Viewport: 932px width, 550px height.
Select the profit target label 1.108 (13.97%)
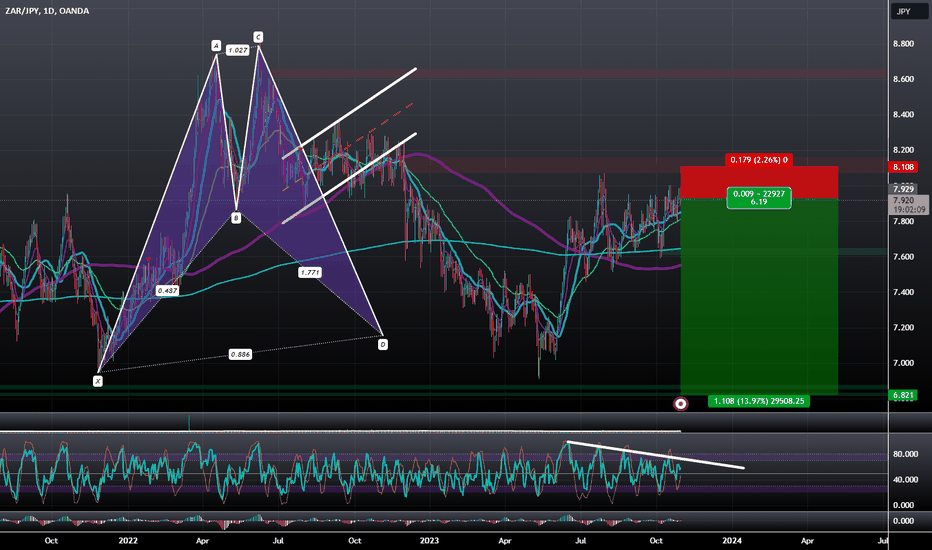click(758, 401)
